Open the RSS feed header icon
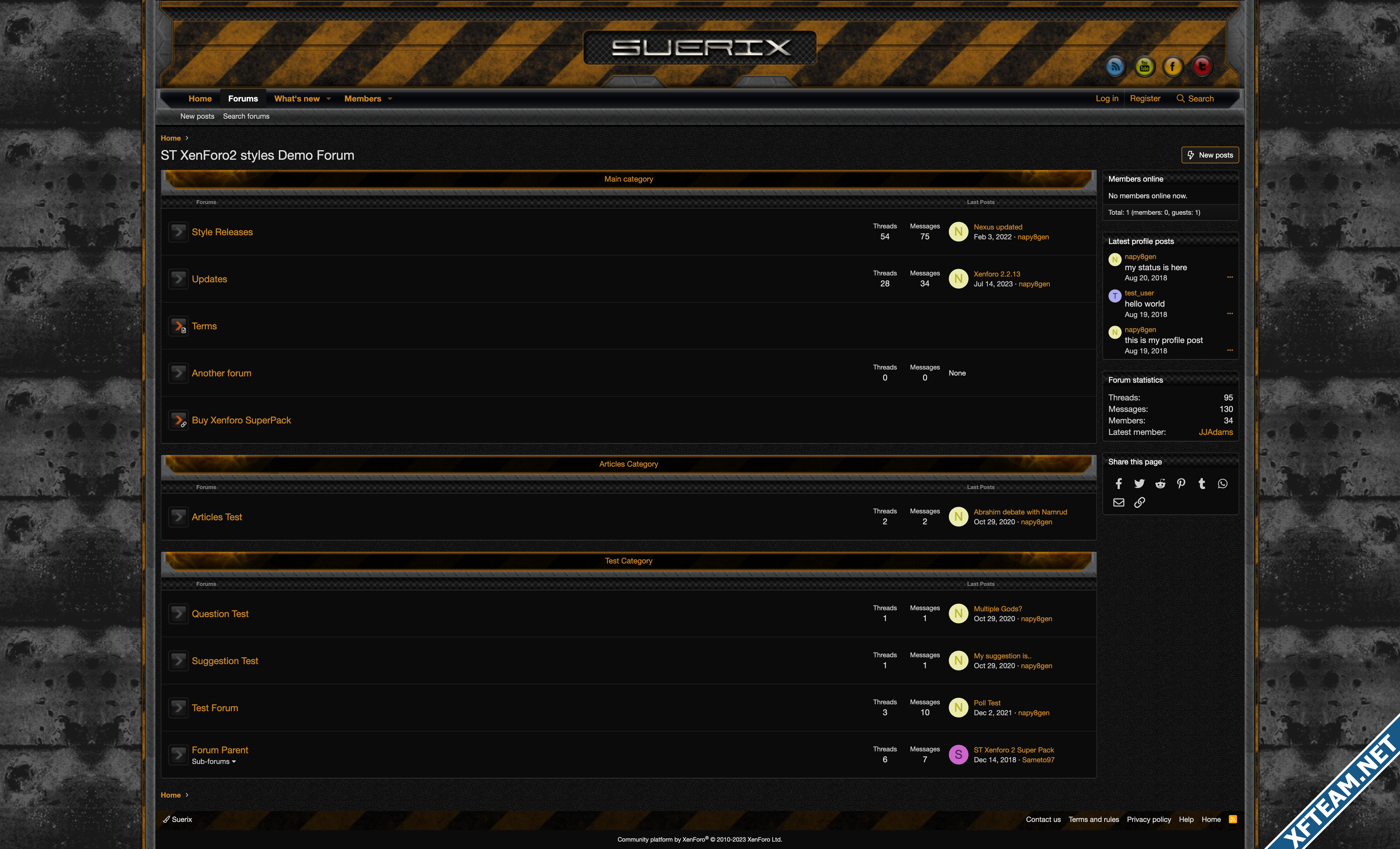Viewport: 1400px width, 849px height. pyautogui.click(x=1115, y=66)
